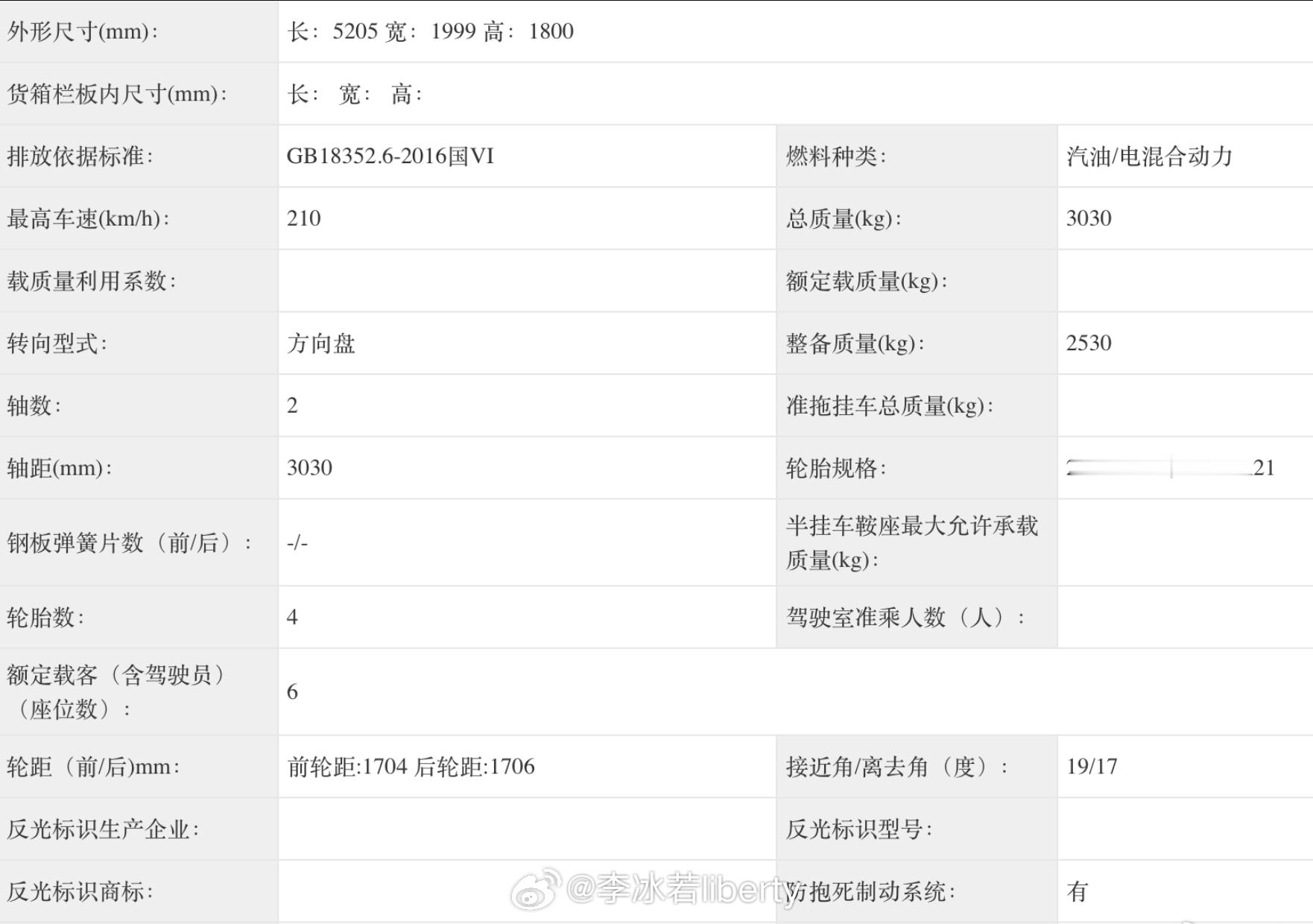Click the approach/departure angle value 19/17

click(x=1092, y=767)
